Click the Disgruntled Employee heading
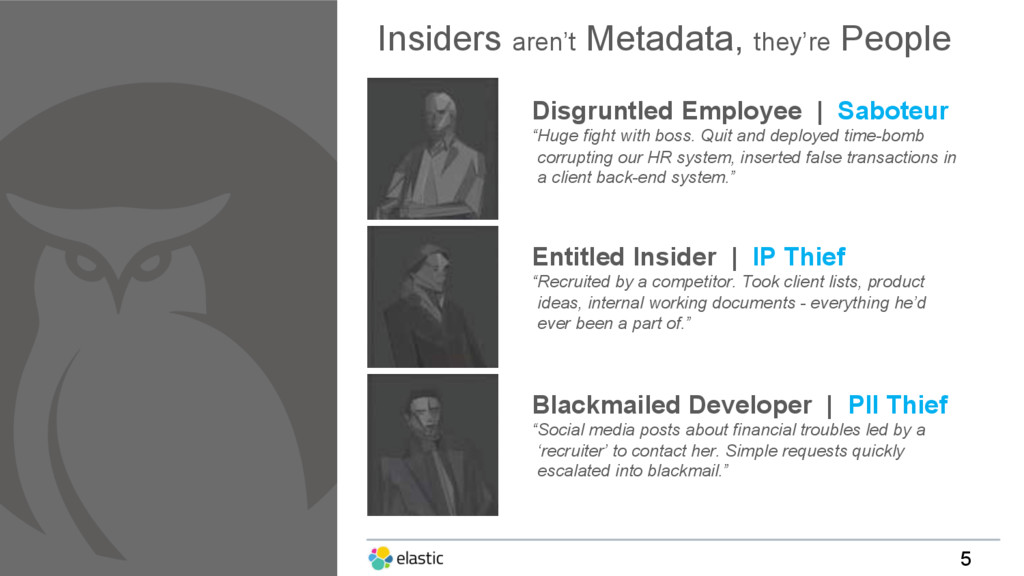 tap(667, 111)
